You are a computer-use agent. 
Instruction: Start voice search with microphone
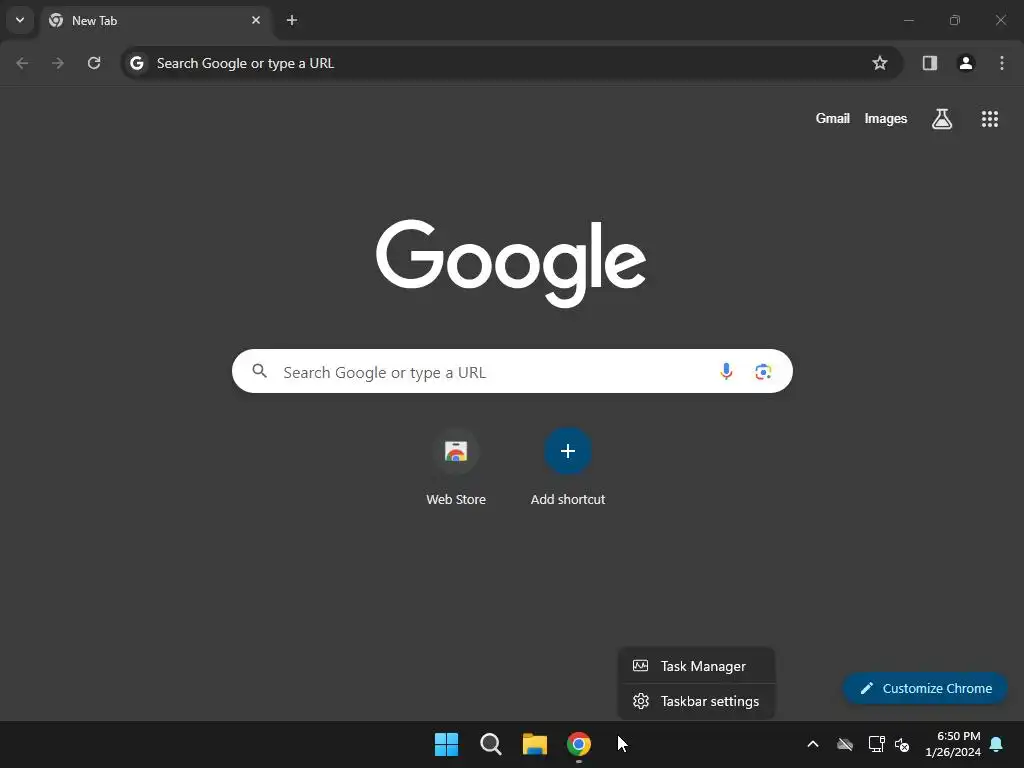coord(726,372)
